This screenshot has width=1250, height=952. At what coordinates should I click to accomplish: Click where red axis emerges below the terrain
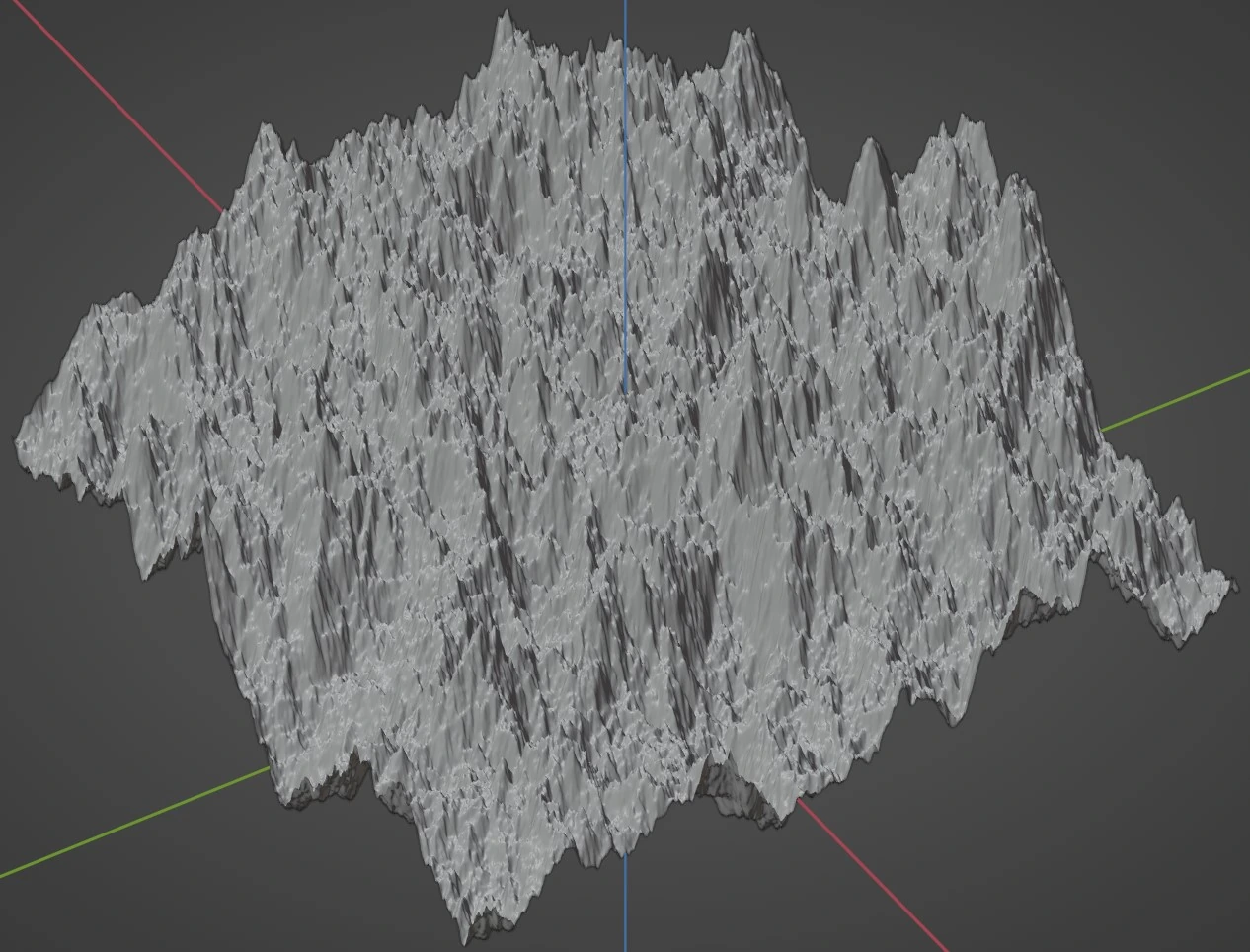click(x=800, y=804)
